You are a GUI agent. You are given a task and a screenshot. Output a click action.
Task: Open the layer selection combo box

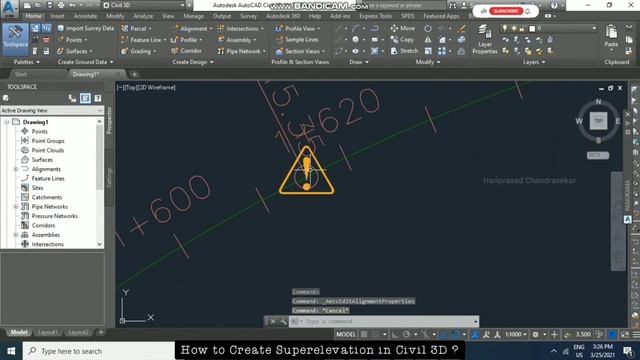(548, 28)
